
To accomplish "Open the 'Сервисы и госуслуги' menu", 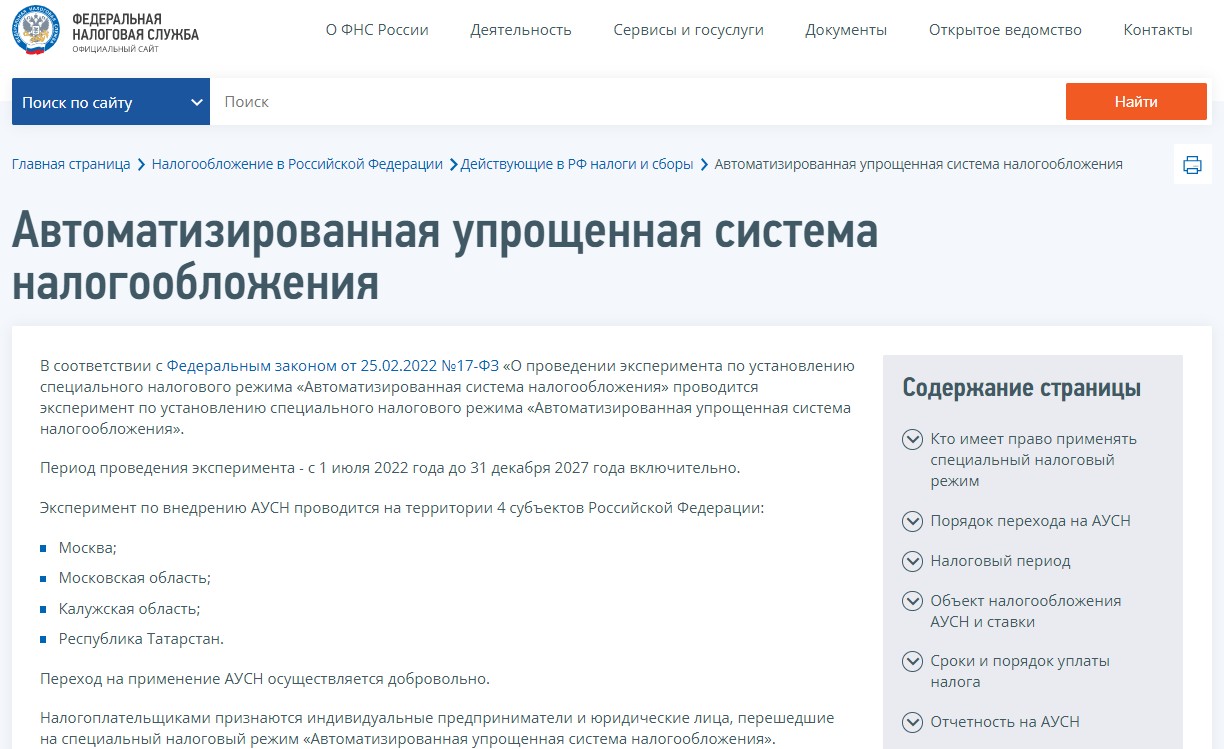I will [689, 30].
